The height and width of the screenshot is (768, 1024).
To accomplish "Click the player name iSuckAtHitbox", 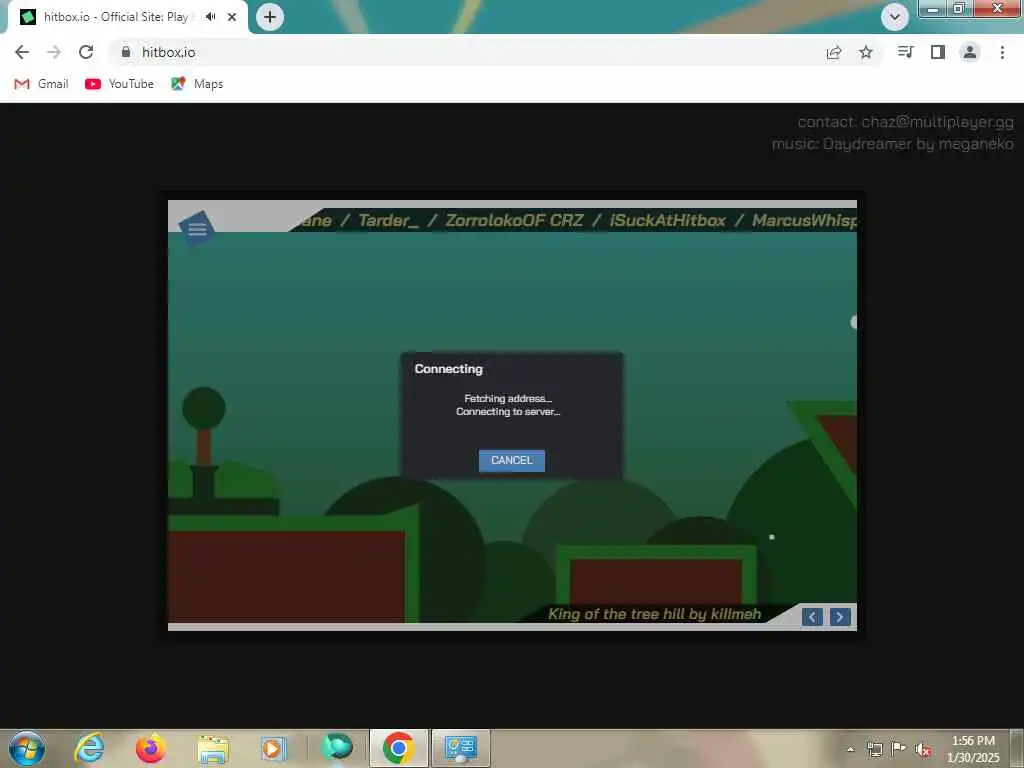I will [x=667, y=221].
